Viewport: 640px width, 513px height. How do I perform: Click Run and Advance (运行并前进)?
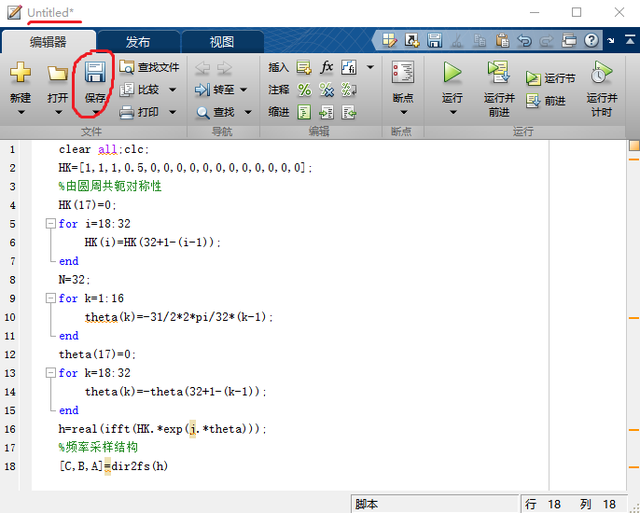[499, 88]
